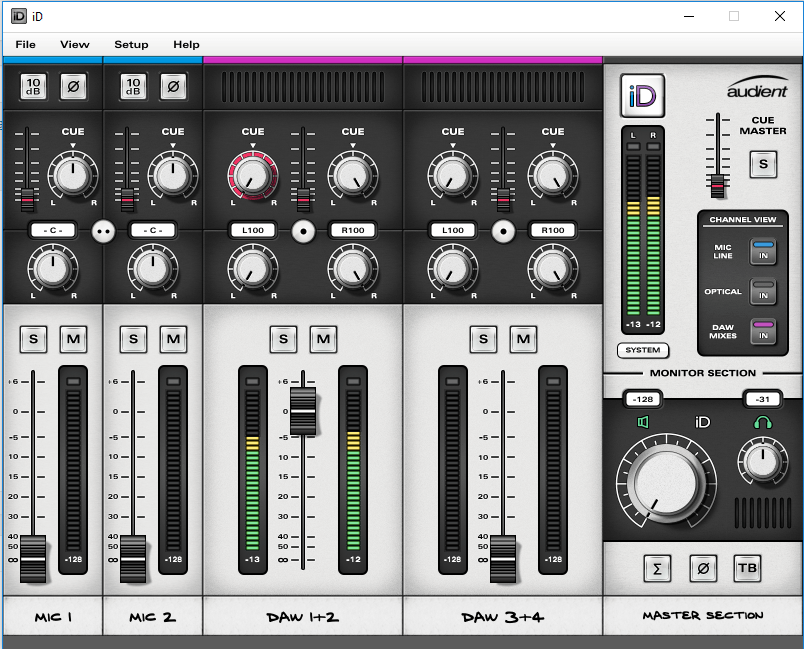Toggle the Optical channel view IN switch
This screenshot has width=804, height=649.
[764, 291]
